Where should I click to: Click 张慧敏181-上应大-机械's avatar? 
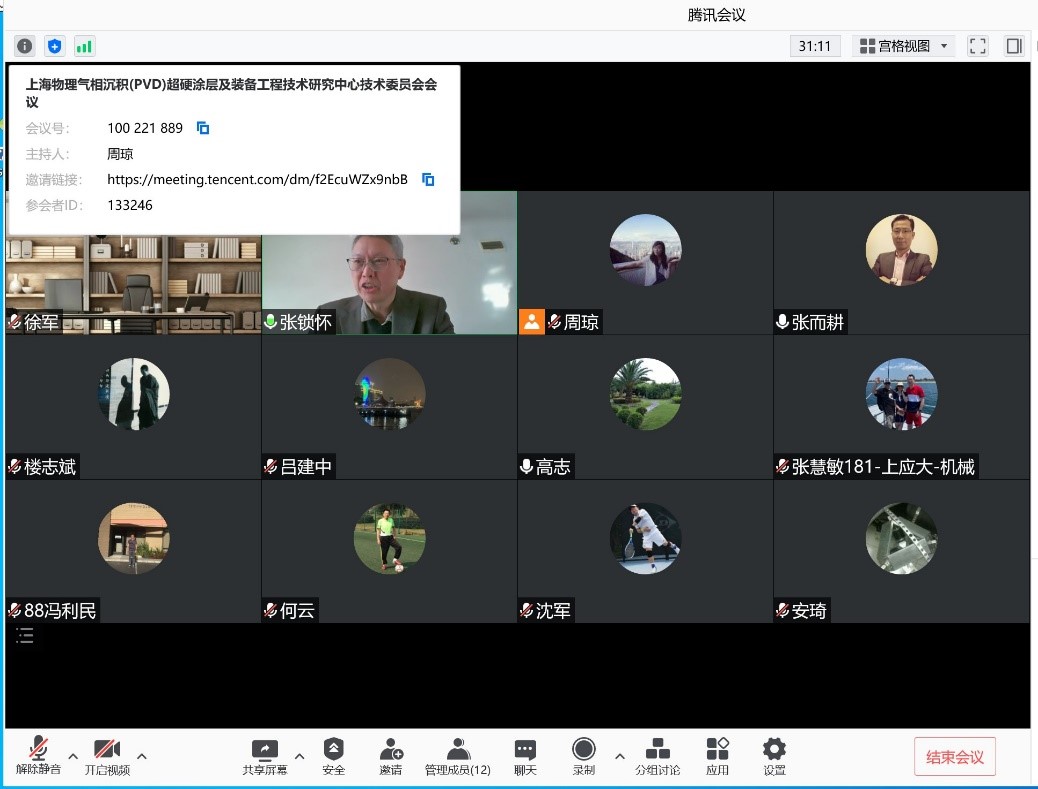tap(902, 394)
